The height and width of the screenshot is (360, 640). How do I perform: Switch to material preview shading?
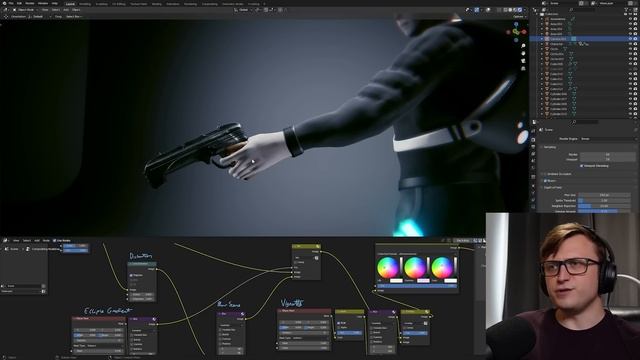tap(515, 9)
